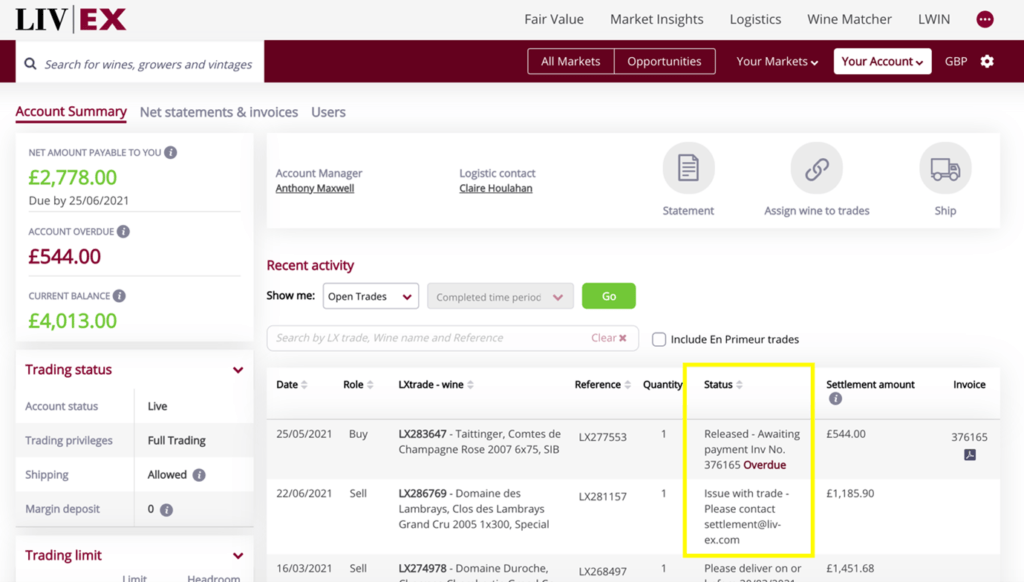Click the £2,778.00 net amount

[72, 178]
